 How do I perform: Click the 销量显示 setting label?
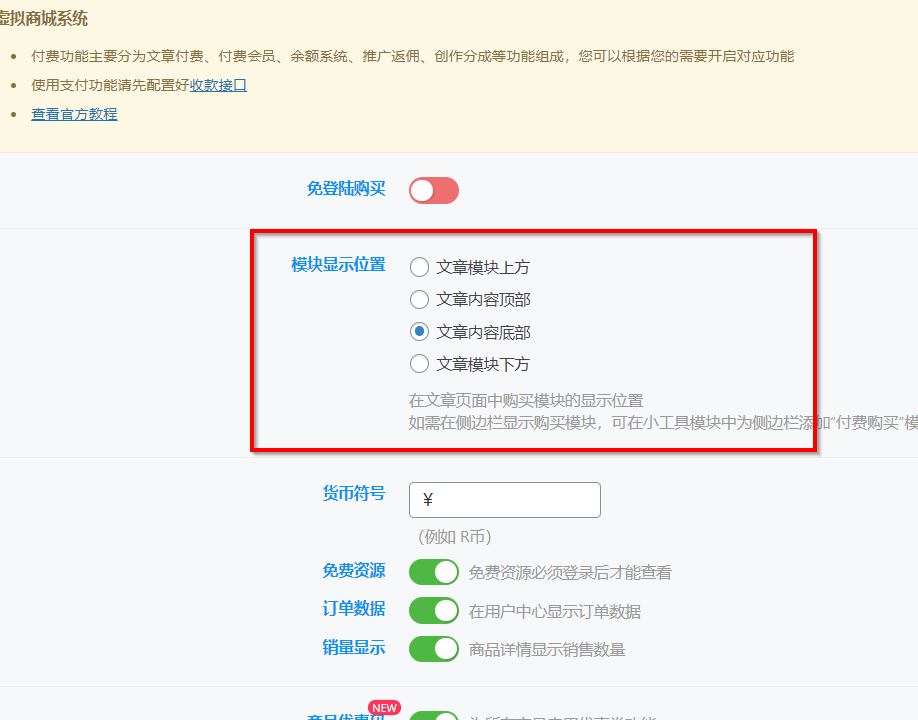(x=353, y=647)
